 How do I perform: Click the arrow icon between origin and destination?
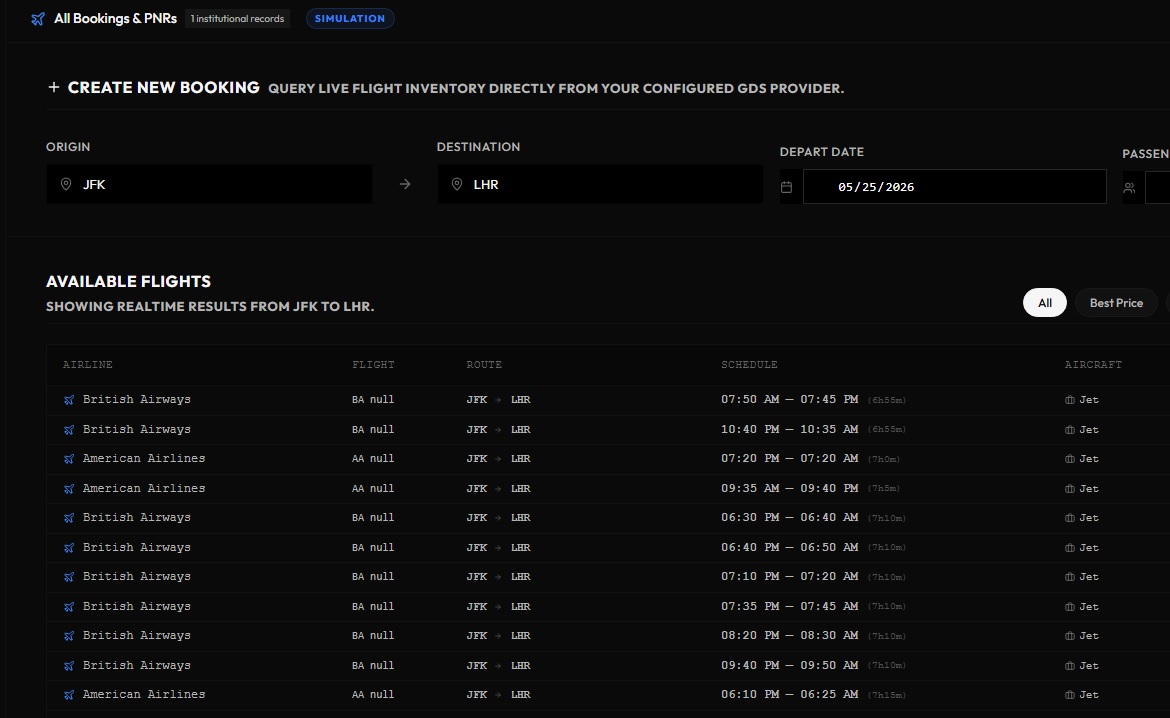(x=404, y=184)
